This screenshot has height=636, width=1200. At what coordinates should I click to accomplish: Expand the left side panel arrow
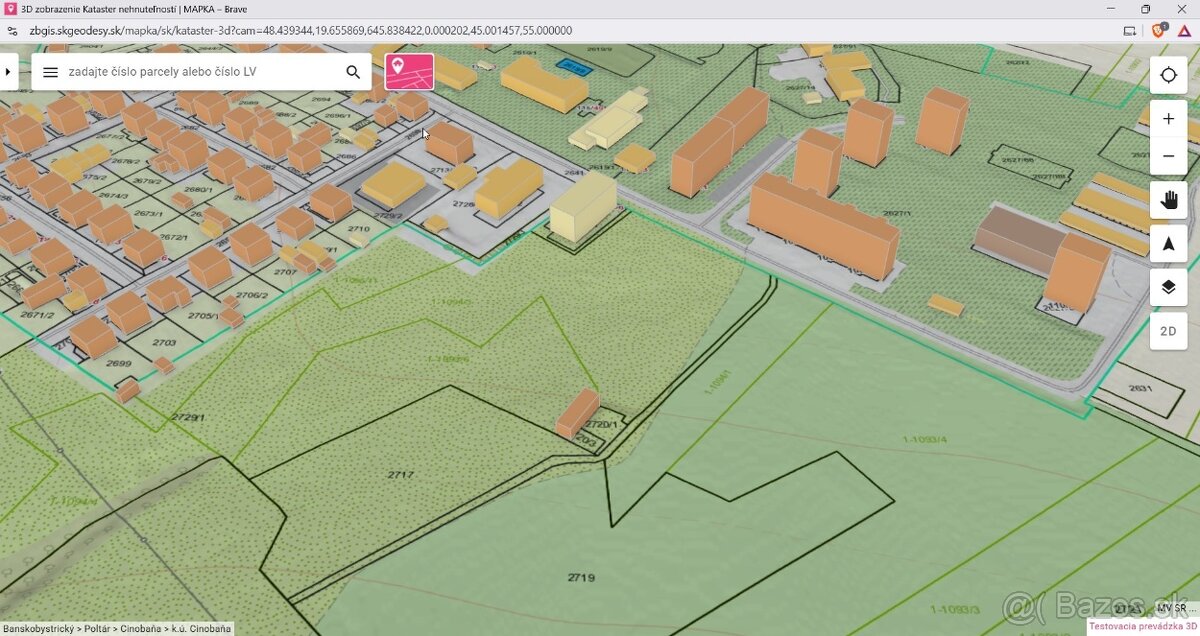[9, 72]
